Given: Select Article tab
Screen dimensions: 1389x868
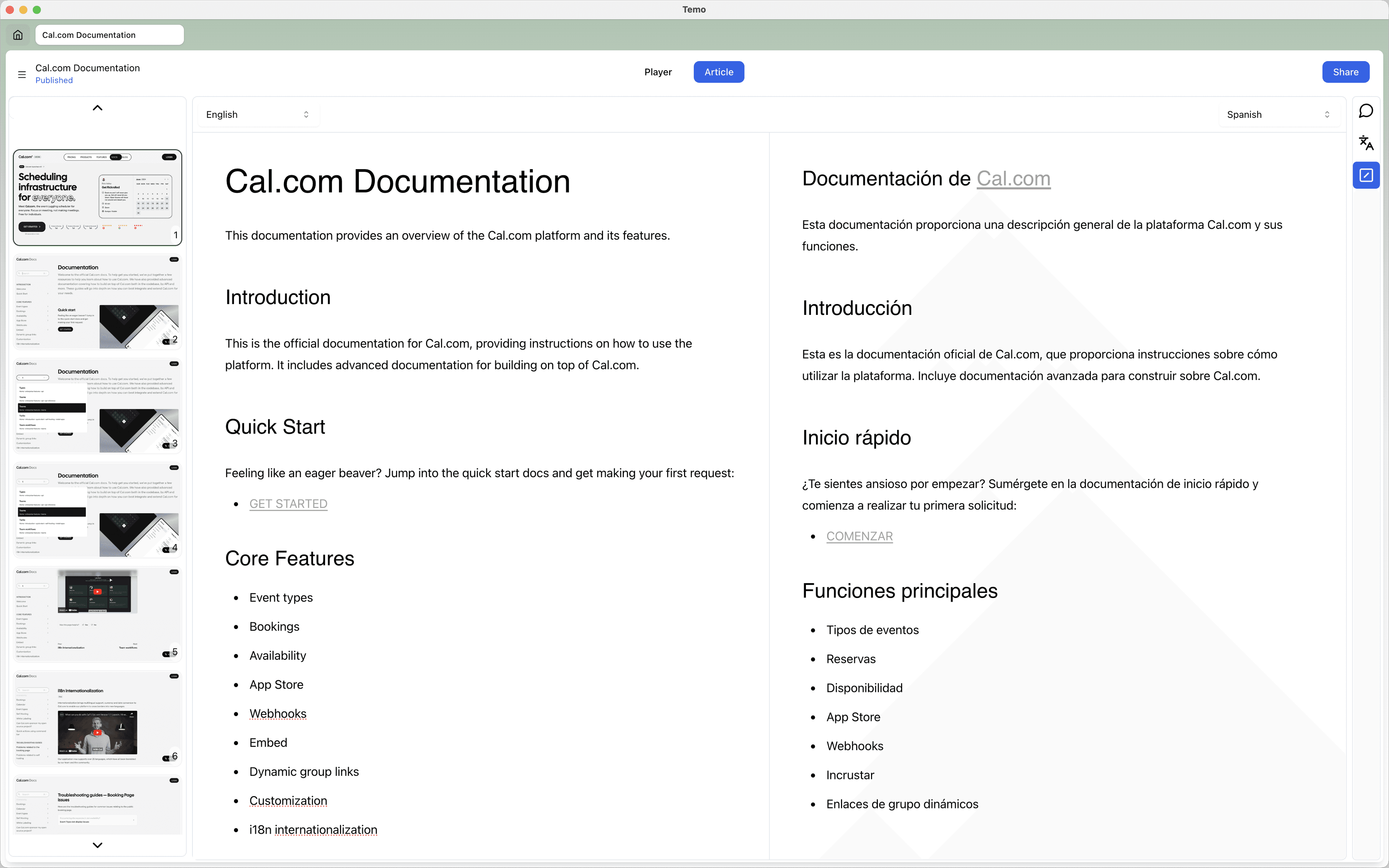Looking at the screenshot, I should [x=719, y=71].
